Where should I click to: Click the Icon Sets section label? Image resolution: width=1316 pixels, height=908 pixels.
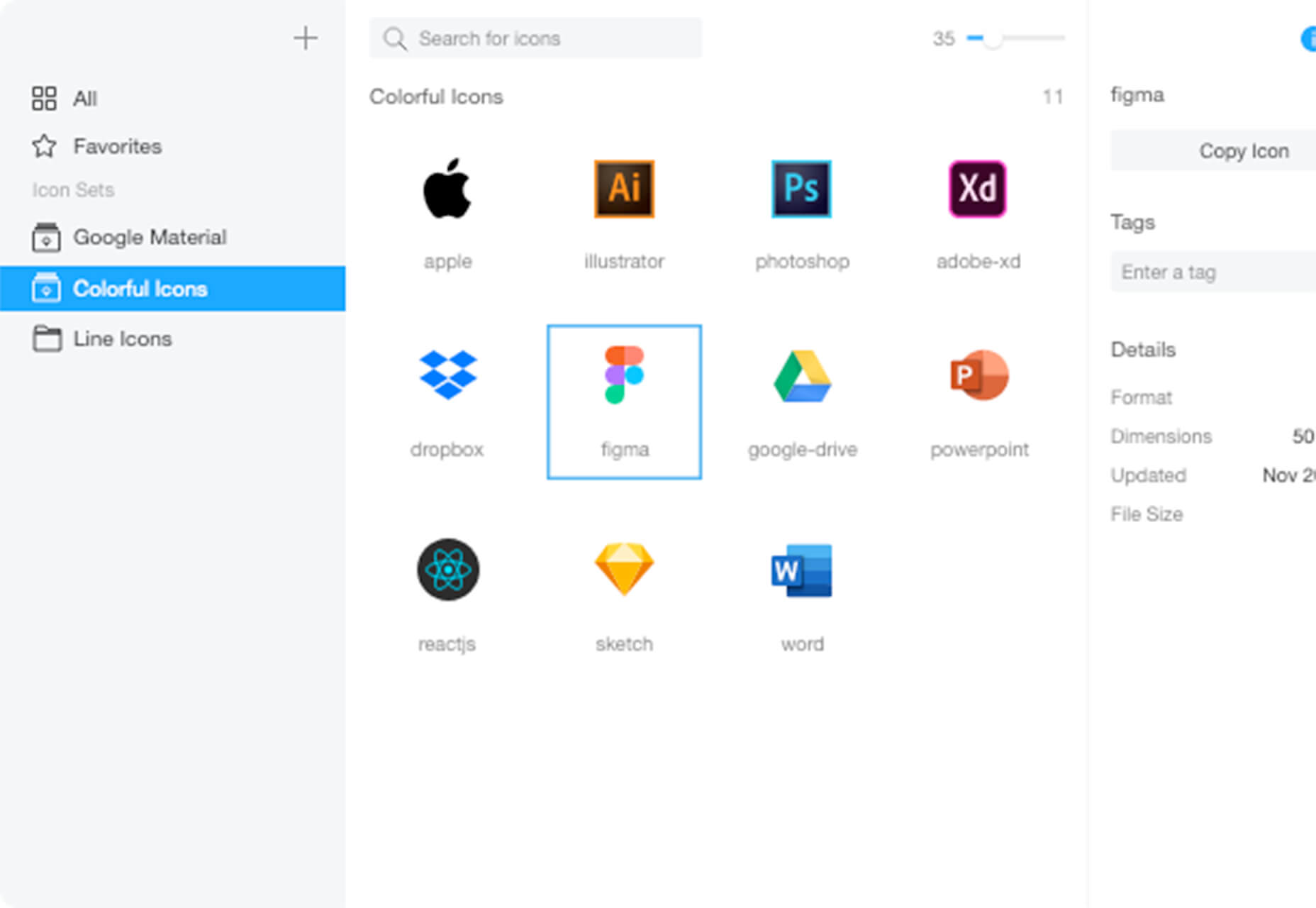(x=73, y=189)
